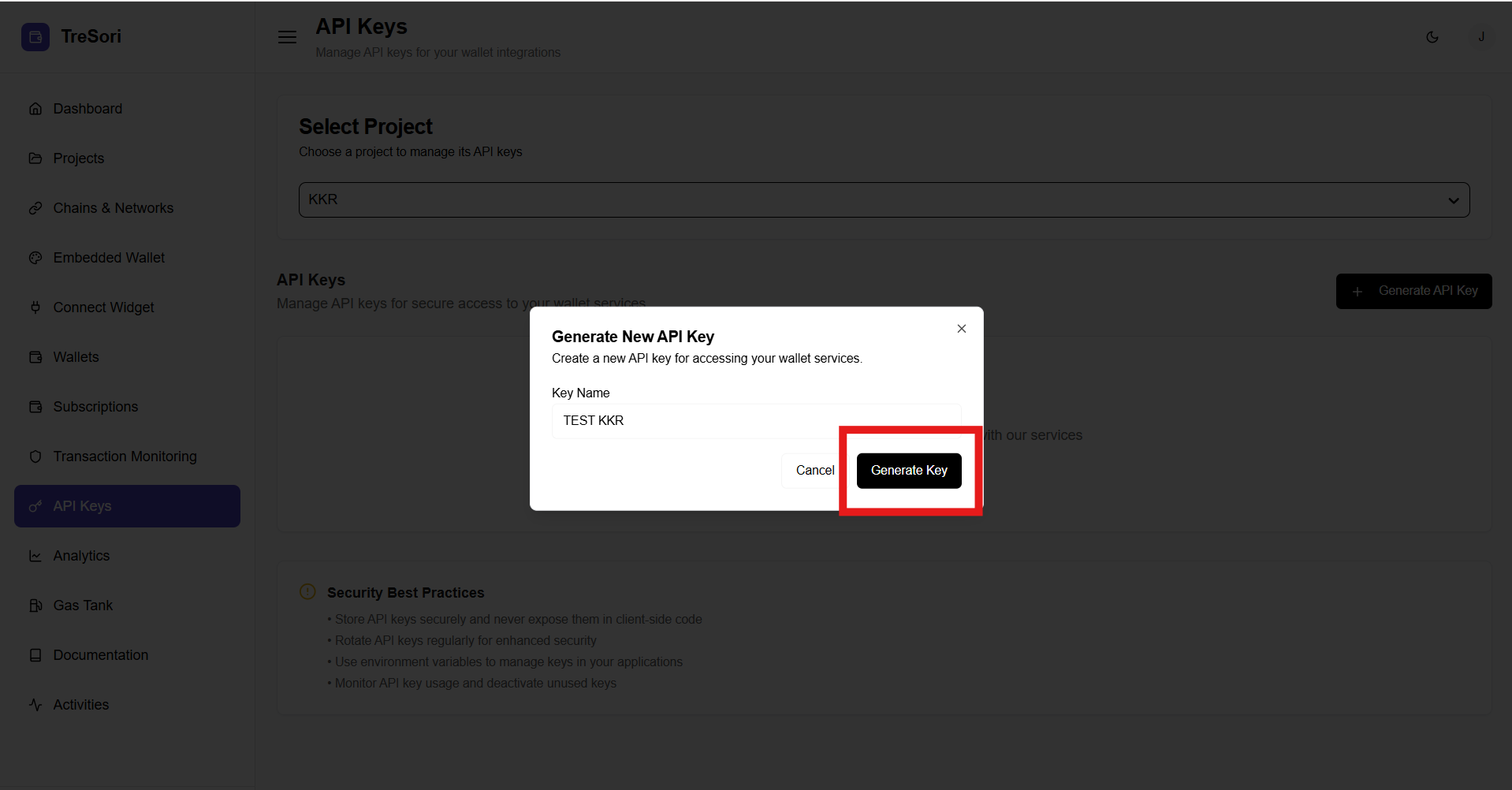Go to the Subscriptions page
The width and height of the screenshot is (1512, 790).
click(x=95, y=407)
